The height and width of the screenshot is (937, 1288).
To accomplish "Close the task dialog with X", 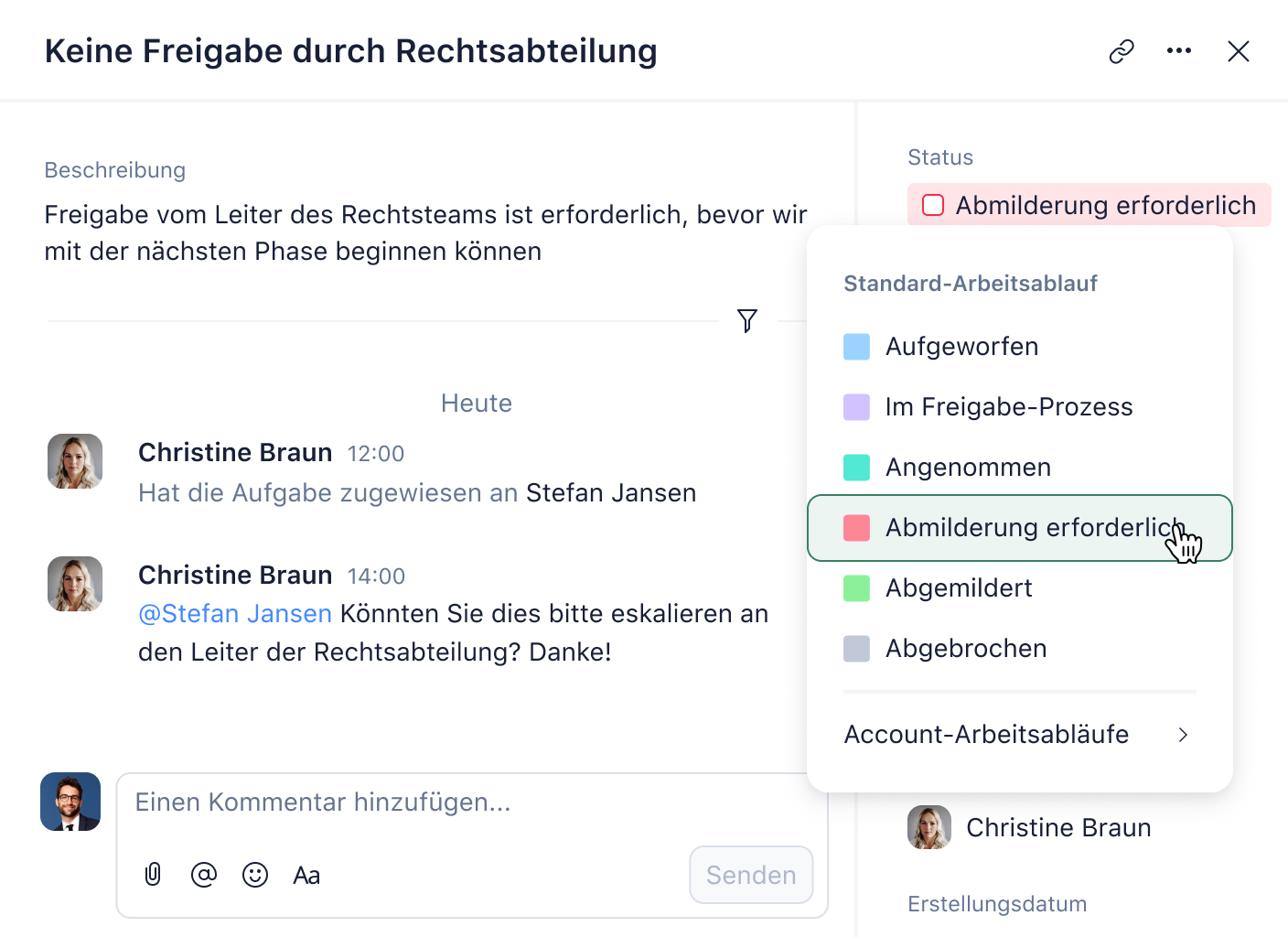I will 1239,51.
